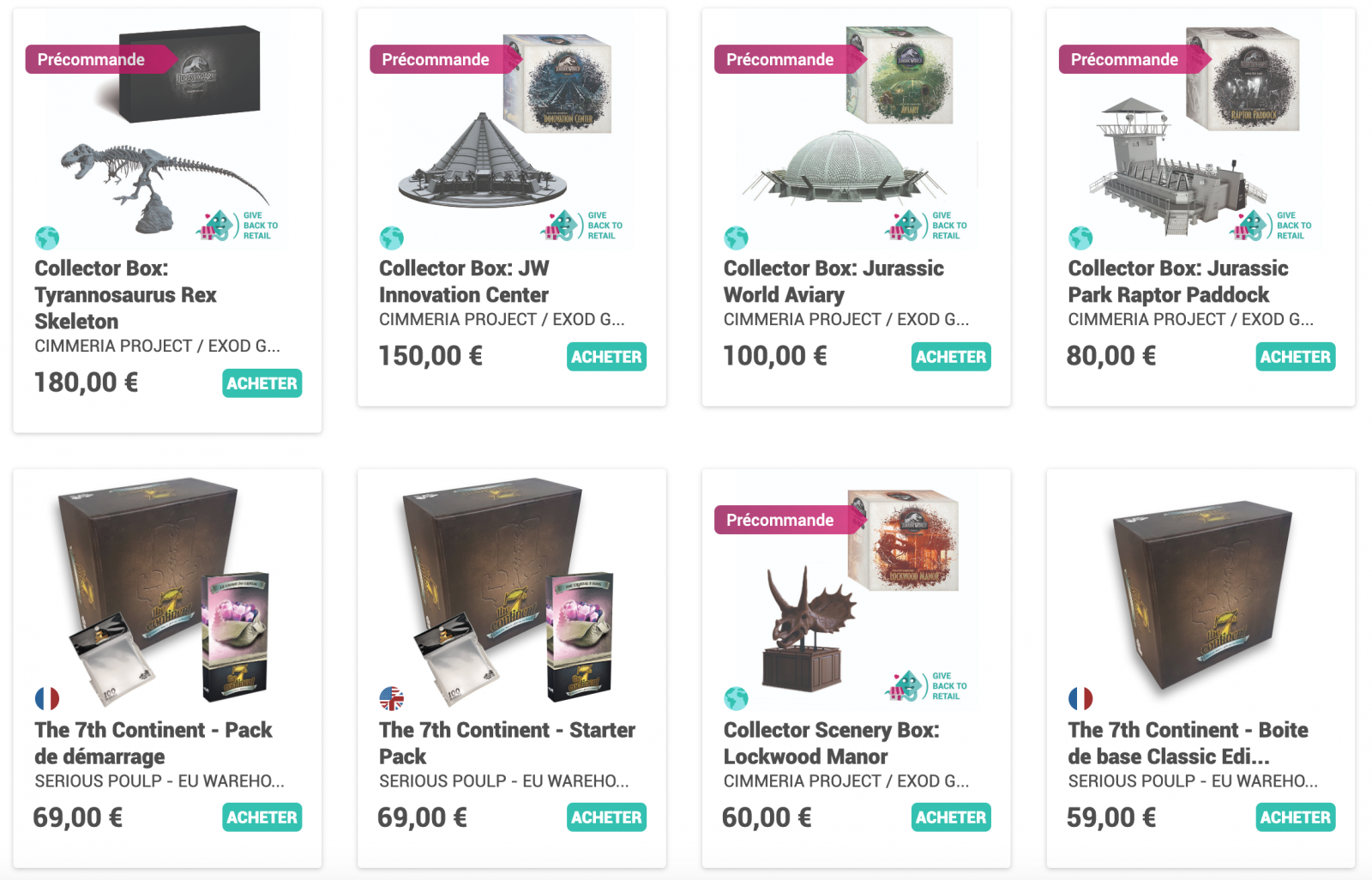This screenshot has height=880, width=1372.
Task: Click Give Back to Retail badge on Innovation Center
Action: point(583,226)
